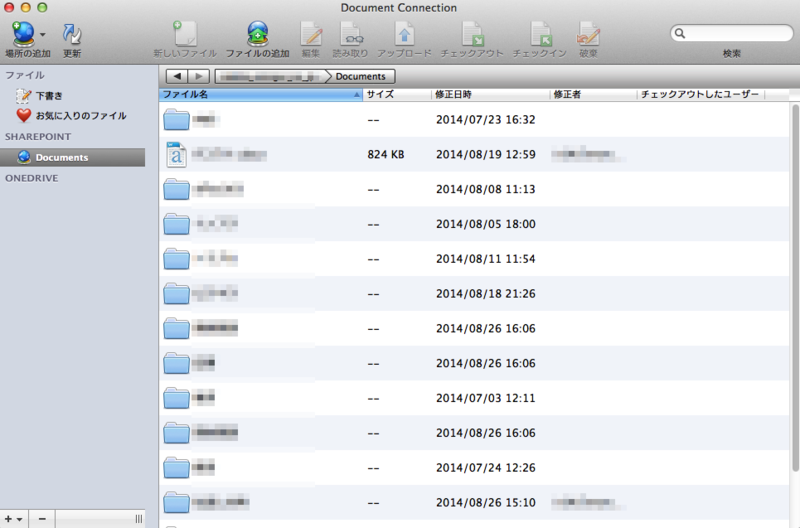Viewport: 800px width, 528px height.
Task: Click the チェックアウト toolbar icon
Action: click(472, 34)
